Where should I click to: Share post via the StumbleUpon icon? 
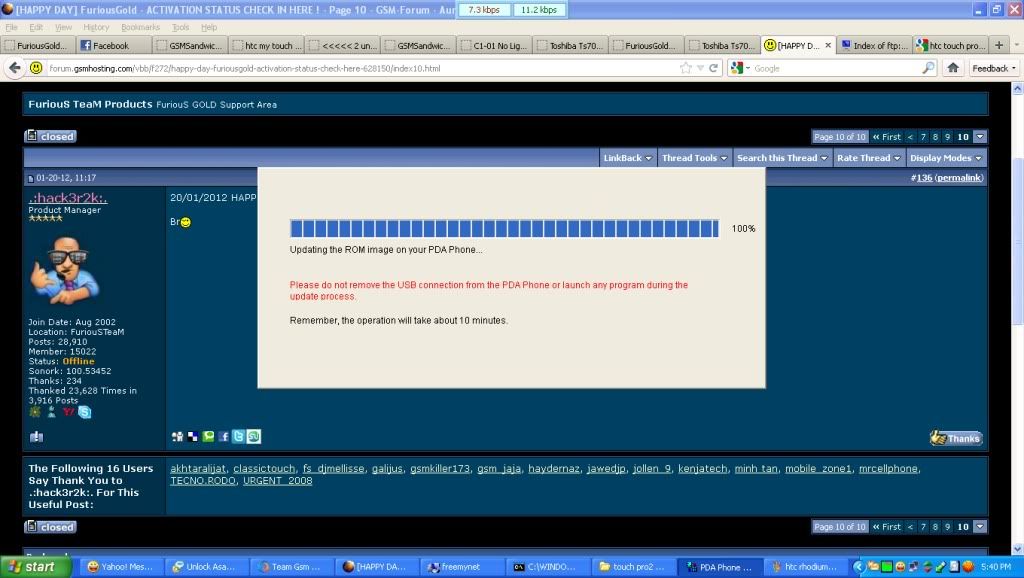click(x=254, y=436)
